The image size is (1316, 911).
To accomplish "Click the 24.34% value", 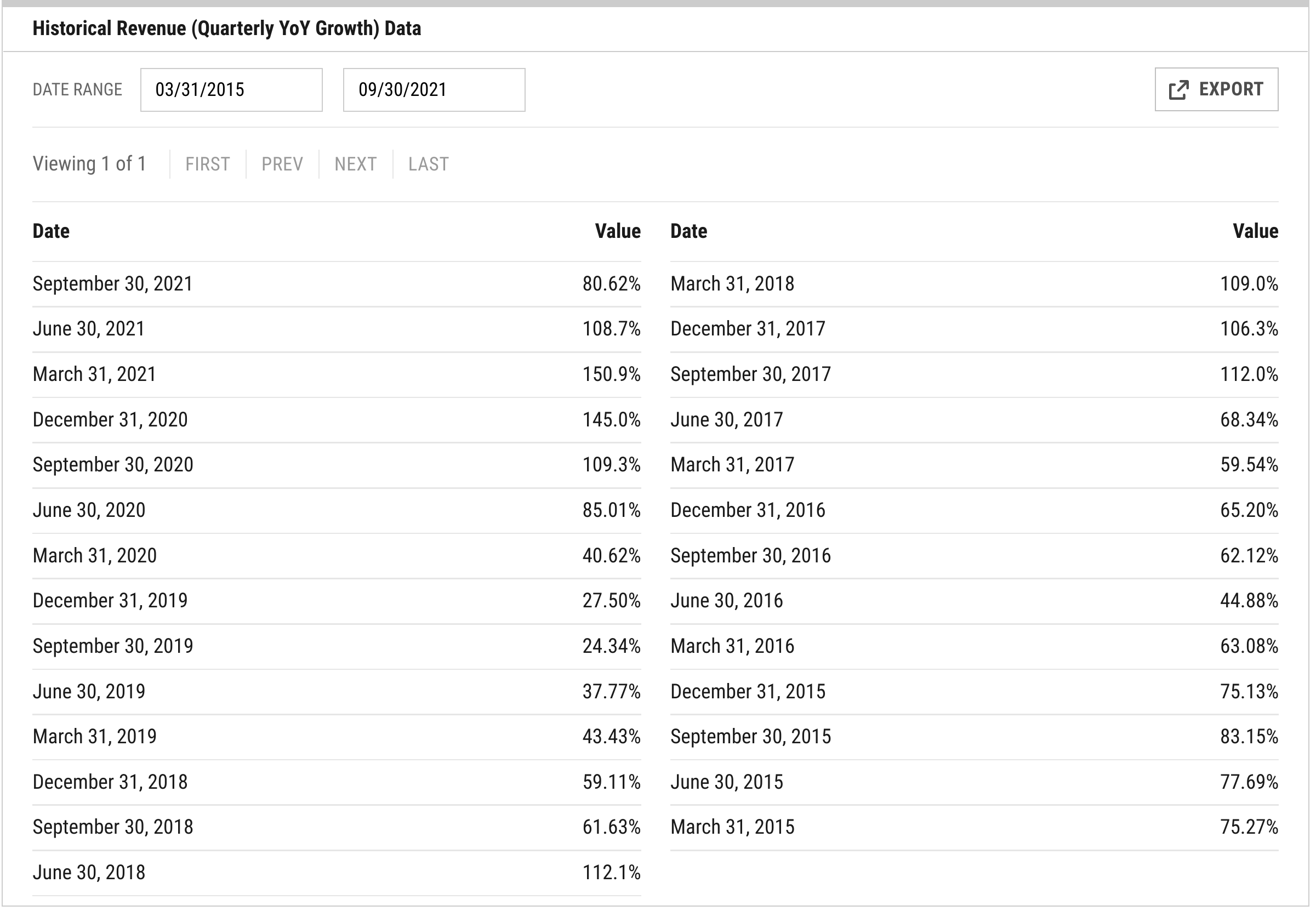I will [x=611, y=646].
